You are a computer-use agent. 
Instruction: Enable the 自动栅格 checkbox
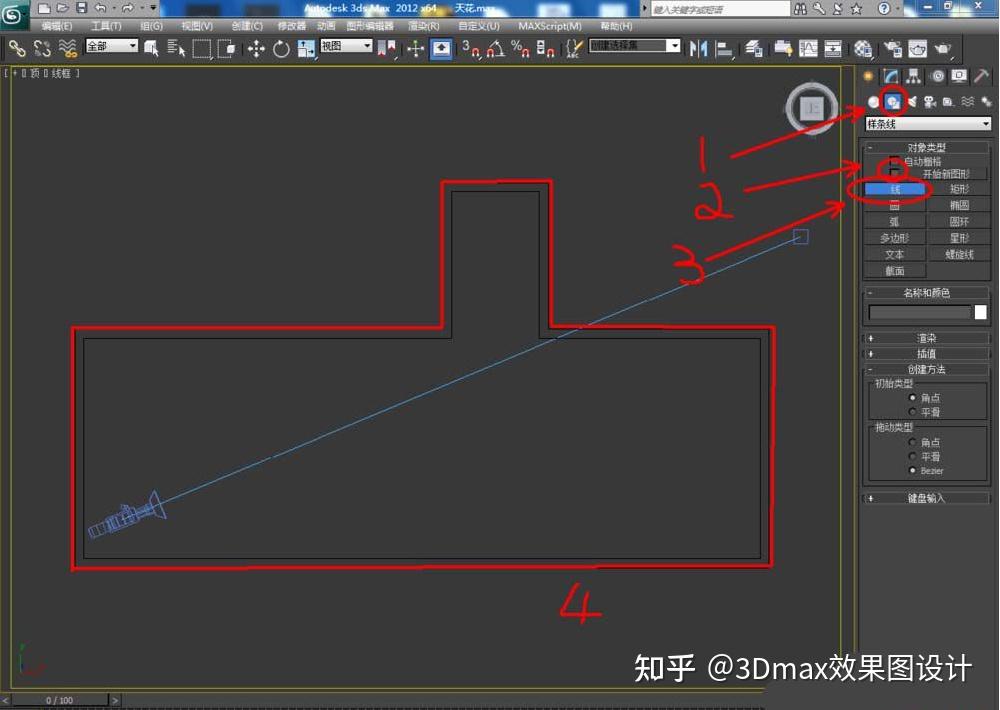[894, 161]
